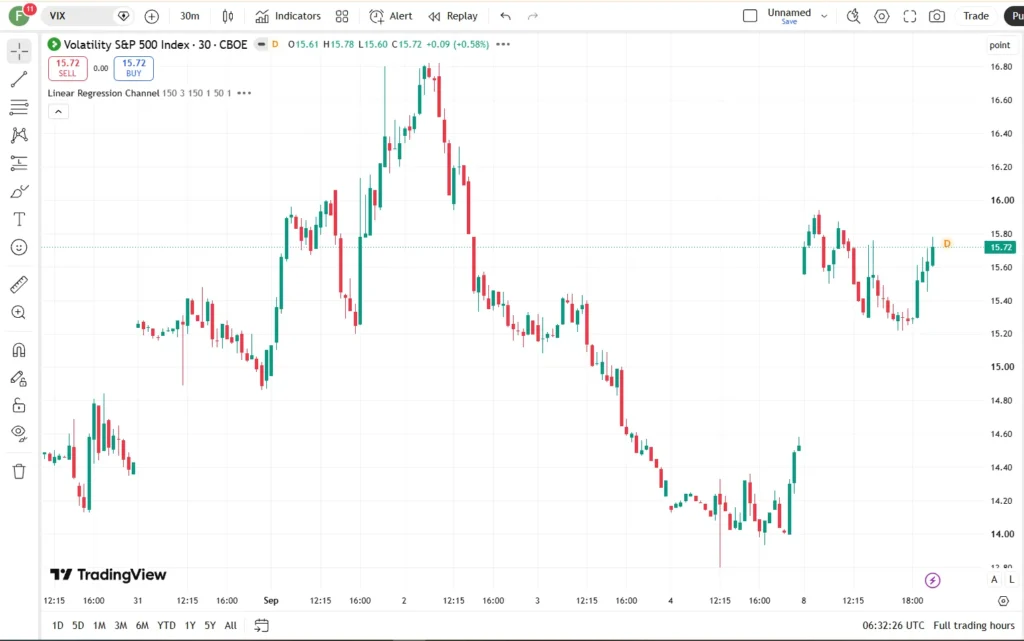Toggle stay in drawing mode
Image resolution: width=1024 pixels, height=641 pixels.
coord(19,378)
